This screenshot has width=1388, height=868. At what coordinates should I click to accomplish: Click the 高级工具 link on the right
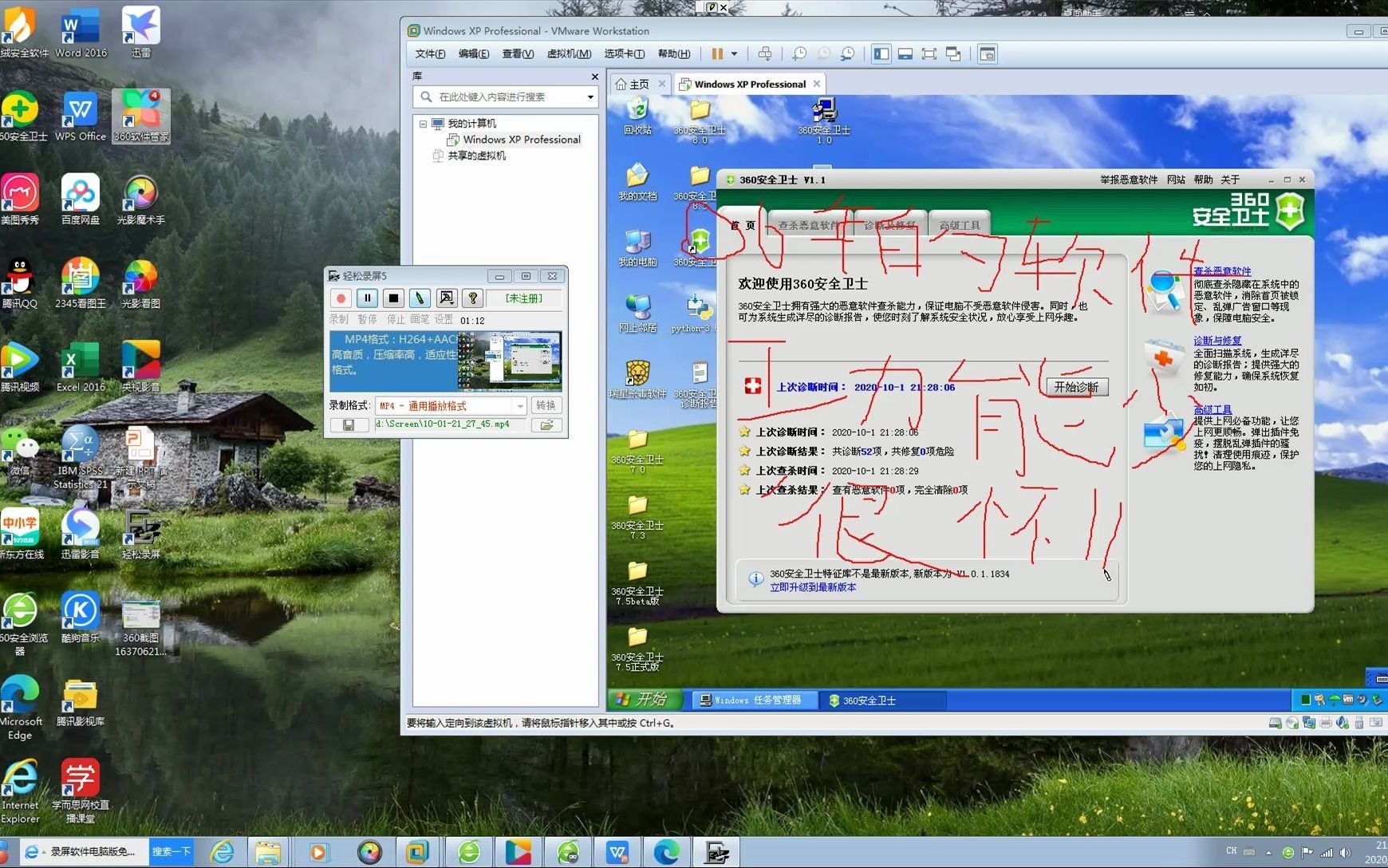[x=1213, y=409]
